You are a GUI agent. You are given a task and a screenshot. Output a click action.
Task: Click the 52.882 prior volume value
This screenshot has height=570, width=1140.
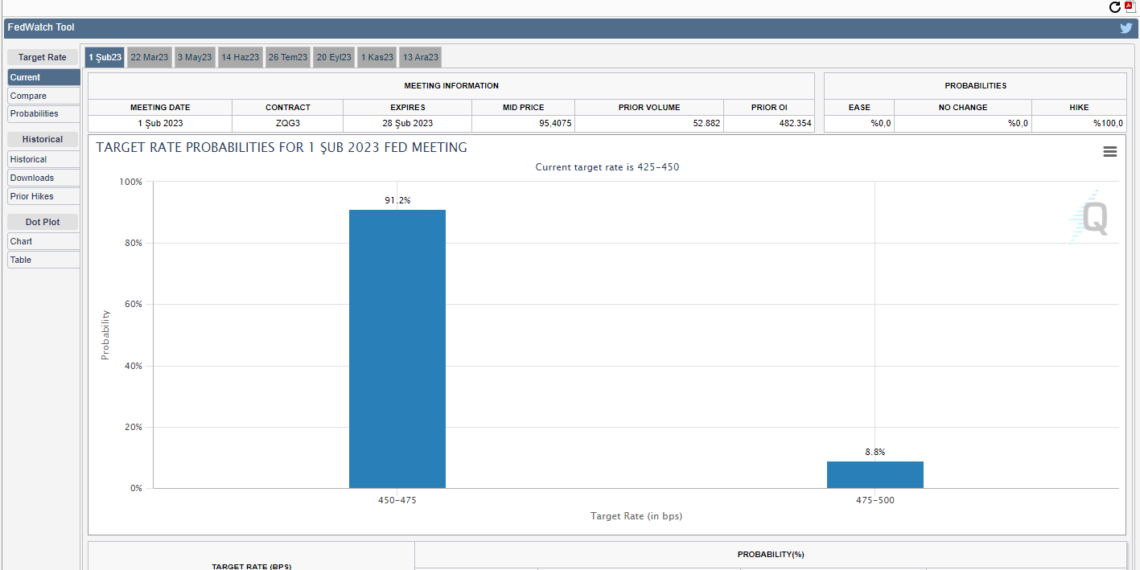(x=705, y=124)
